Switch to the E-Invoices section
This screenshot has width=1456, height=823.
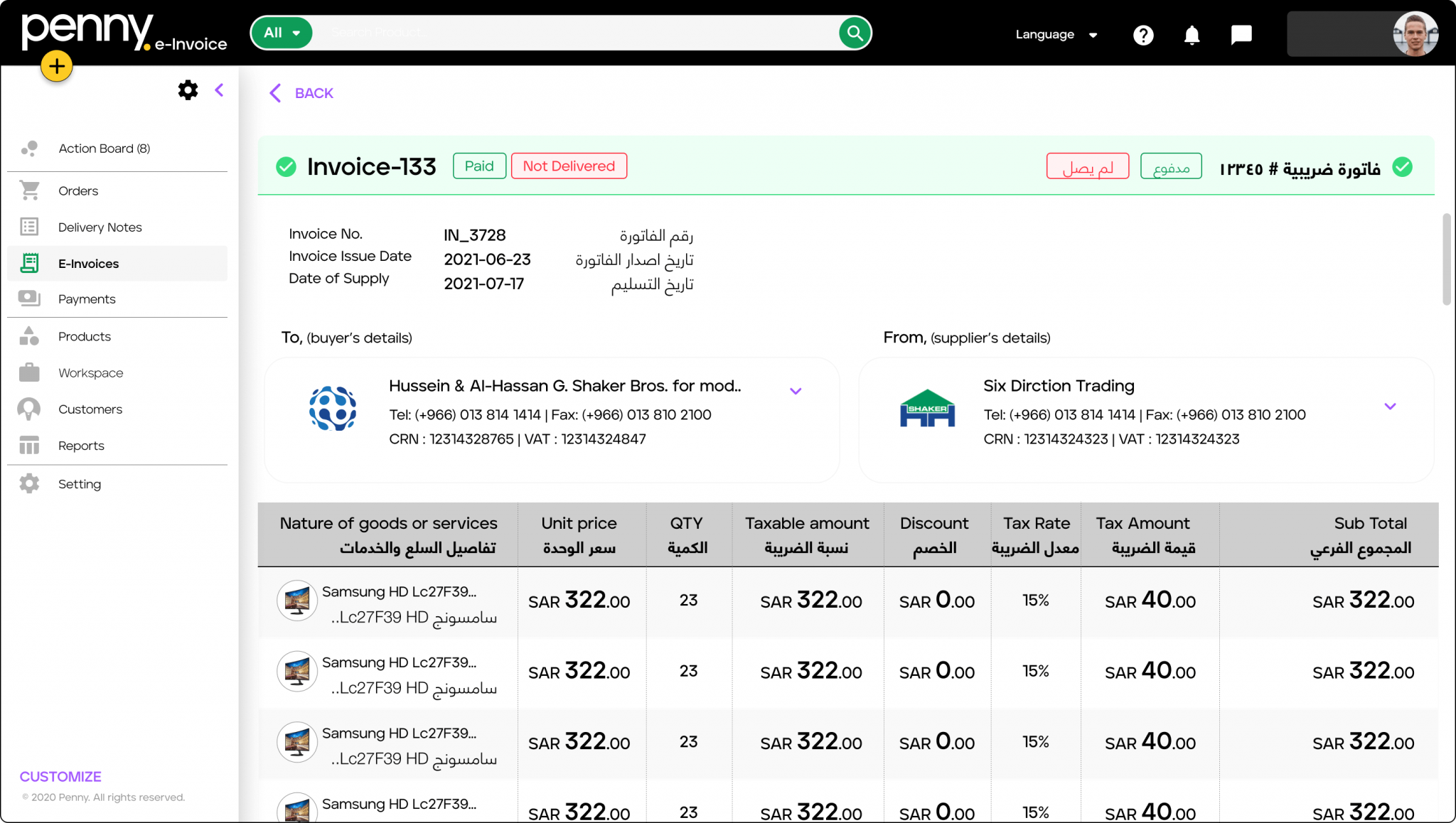coord(88,263)
